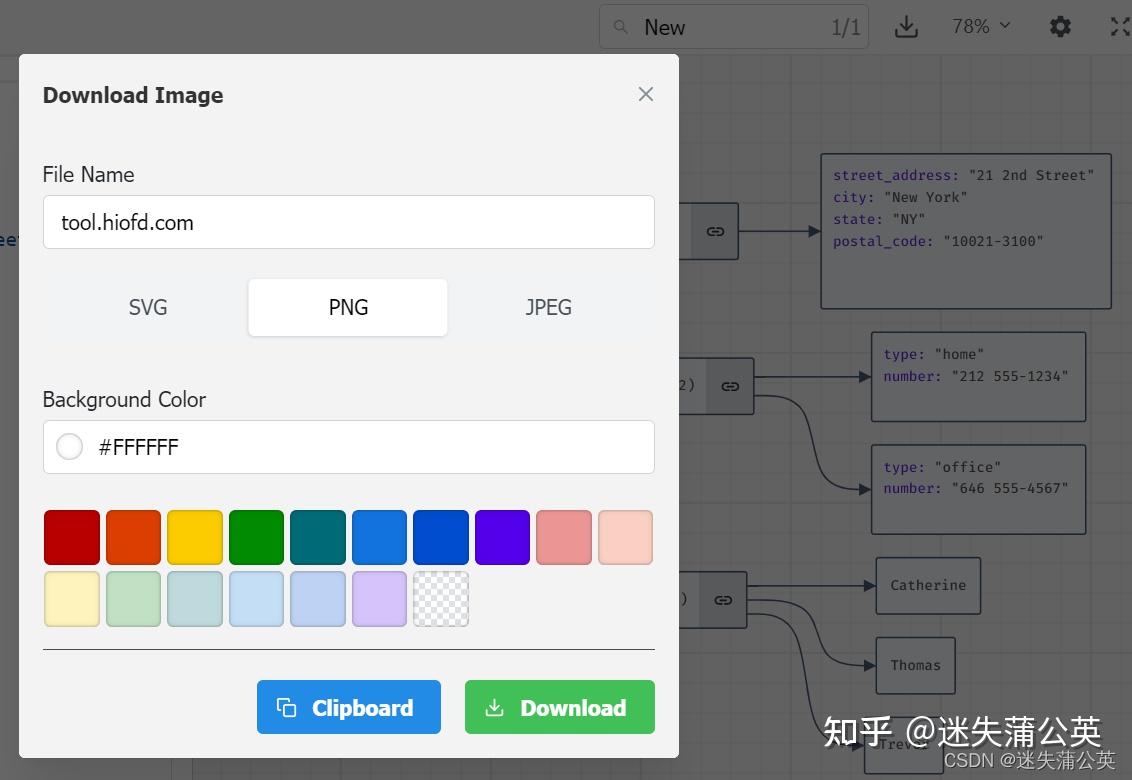Open the download image icon in toolbar
The width and height of the screenshot is (1132, 780).
906,26
